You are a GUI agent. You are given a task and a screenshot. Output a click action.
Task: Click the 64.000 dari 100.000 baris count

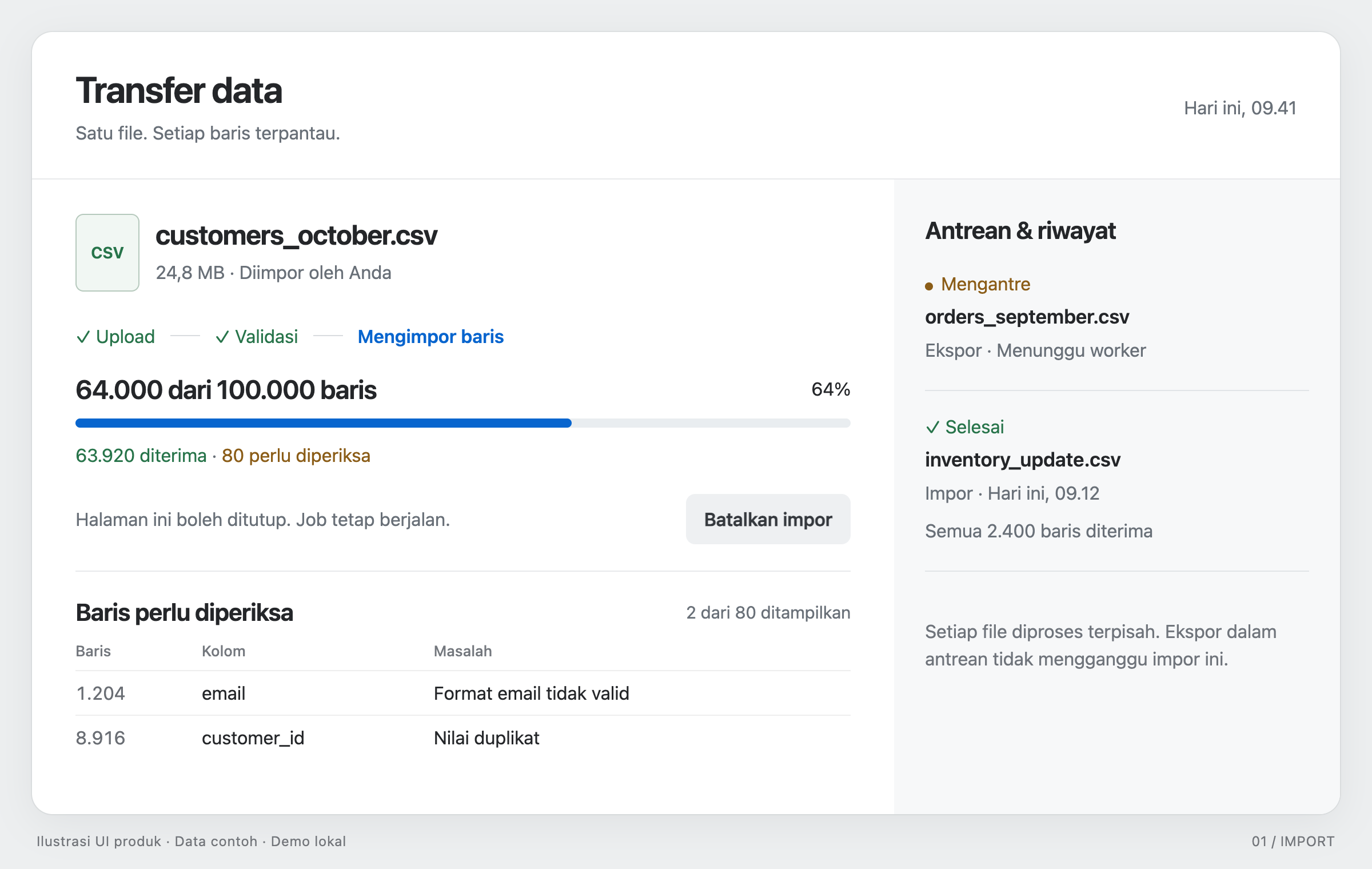tap(226, 390)
